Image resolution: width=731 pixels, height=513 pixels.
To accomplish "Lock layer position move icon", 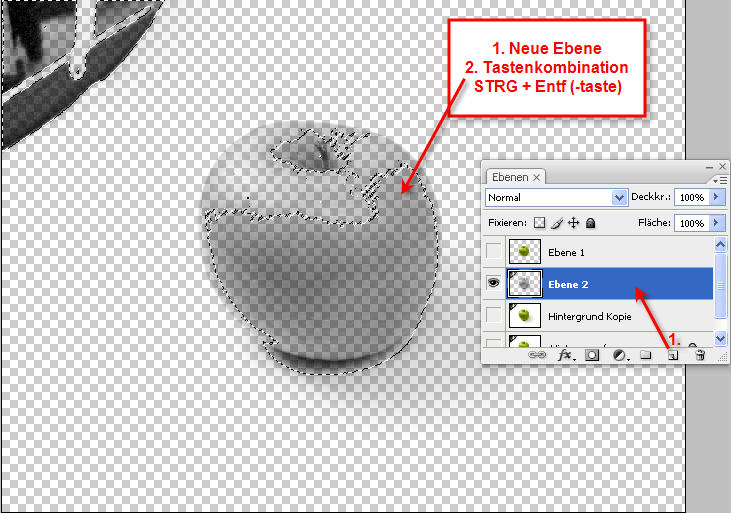I will pyautogui.click(x=574, y=223).
